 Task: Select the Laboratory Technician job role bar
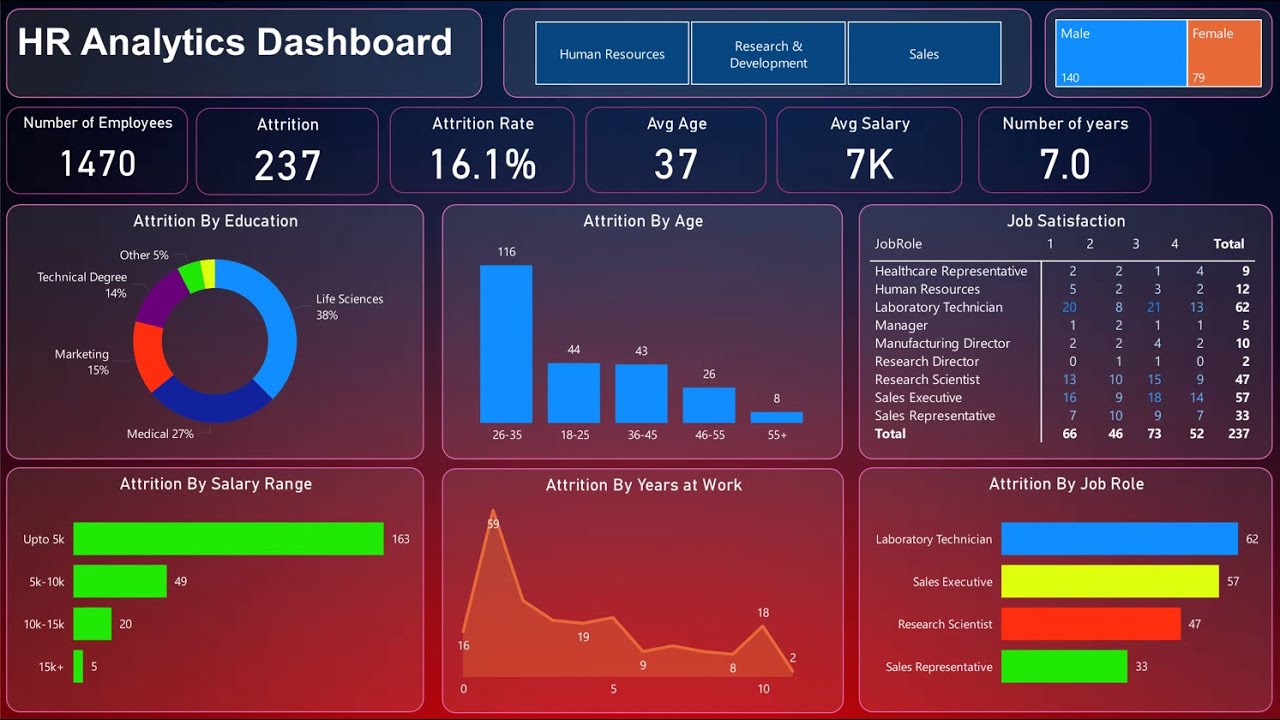click(1119, 539)
